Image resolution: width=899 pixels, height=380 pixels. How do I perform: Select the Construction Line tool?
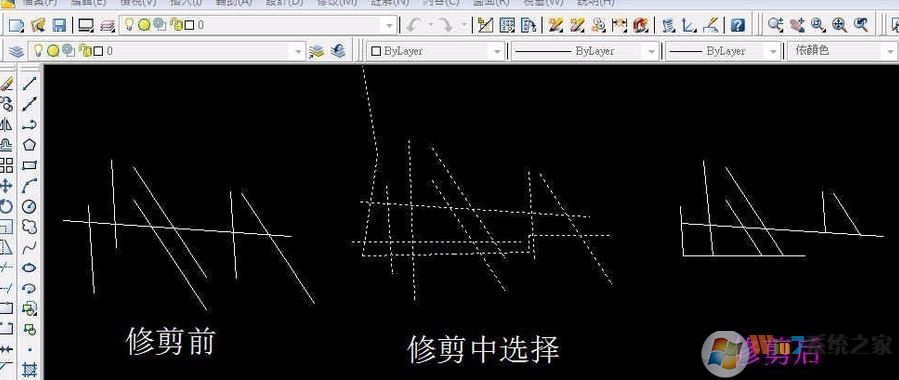(x=29, y=104)
